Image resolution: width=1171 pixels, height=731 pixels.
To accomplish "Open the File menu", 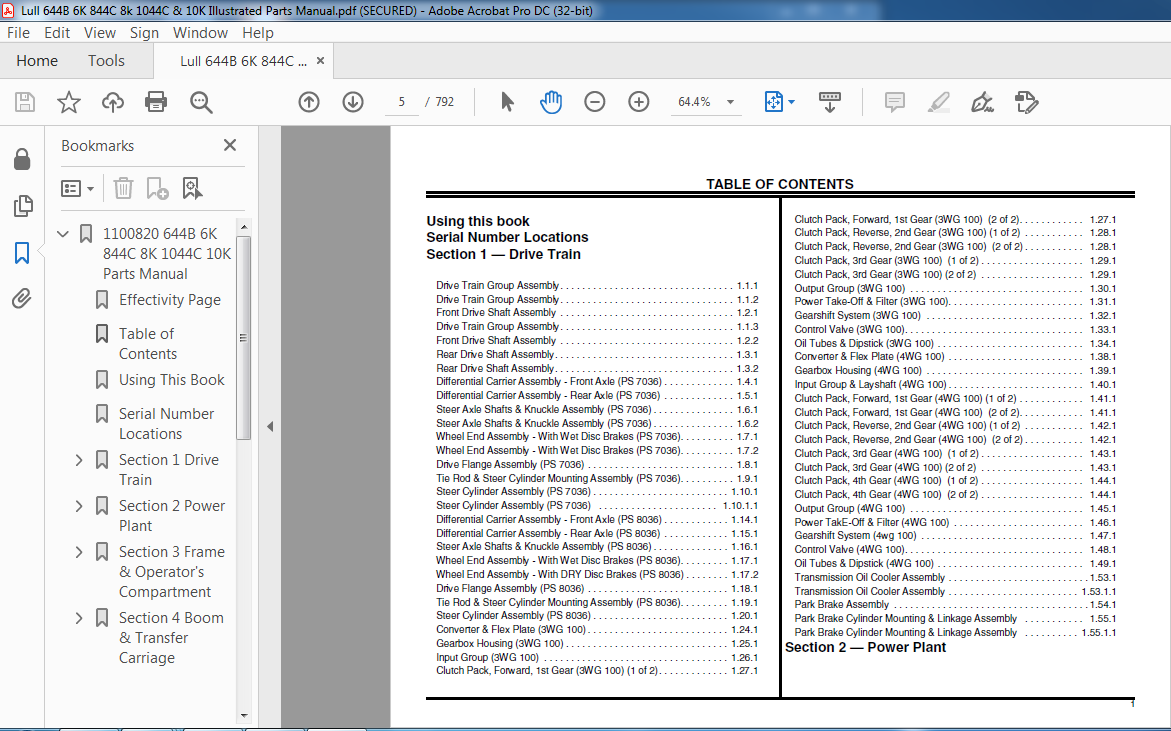I will (x=19, y=33).
